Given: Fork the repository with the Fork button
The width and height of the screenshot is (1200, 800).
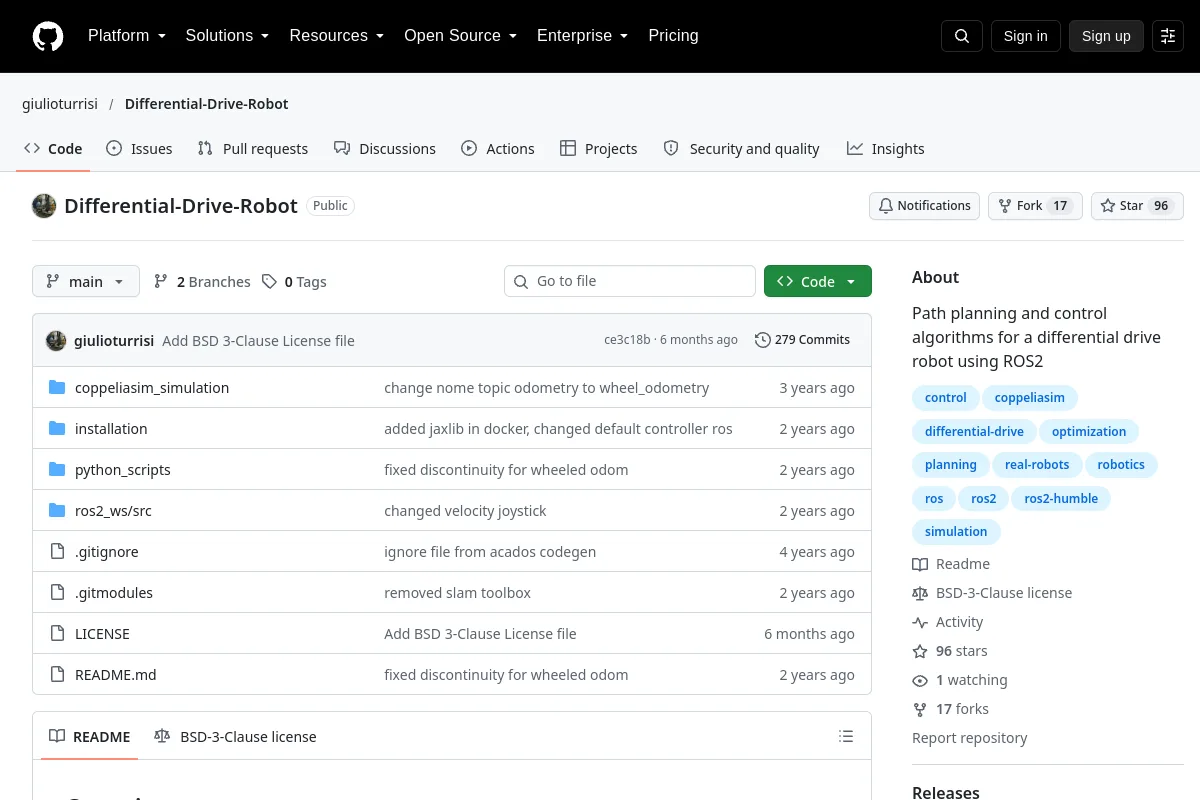Looking at the screenshot, I should pos(1035,206).
